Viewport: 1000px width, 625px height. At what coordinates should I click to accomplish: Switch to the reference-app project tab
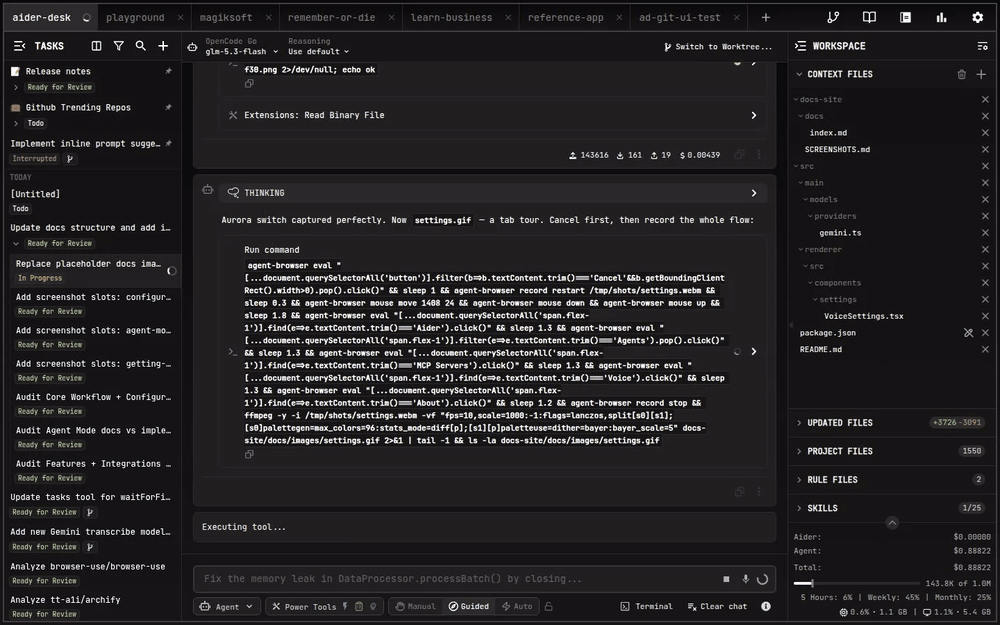click(x=565, y=17)
